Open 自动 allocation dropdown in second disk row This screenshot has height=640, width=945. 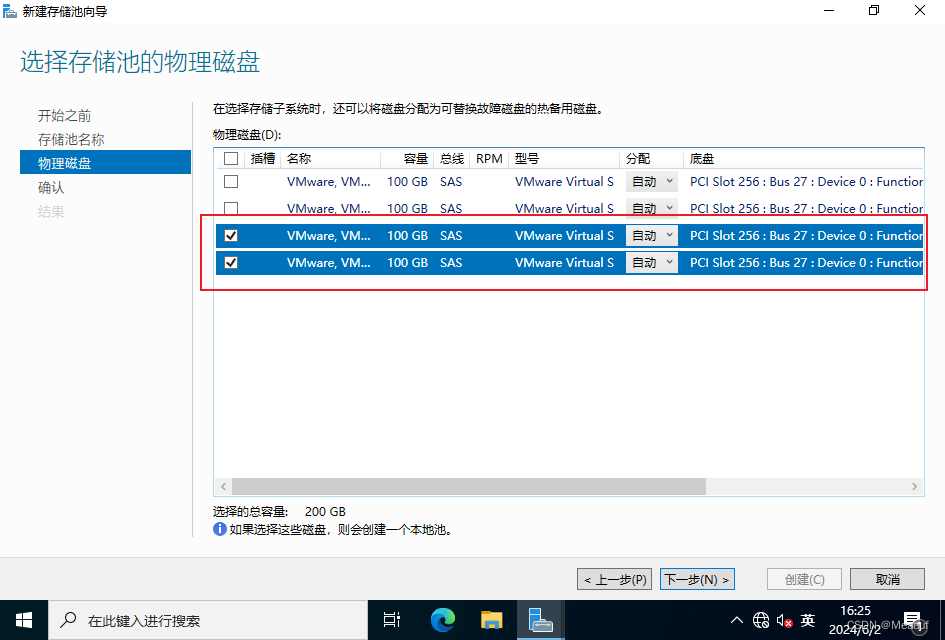click(x=651, y=209)
